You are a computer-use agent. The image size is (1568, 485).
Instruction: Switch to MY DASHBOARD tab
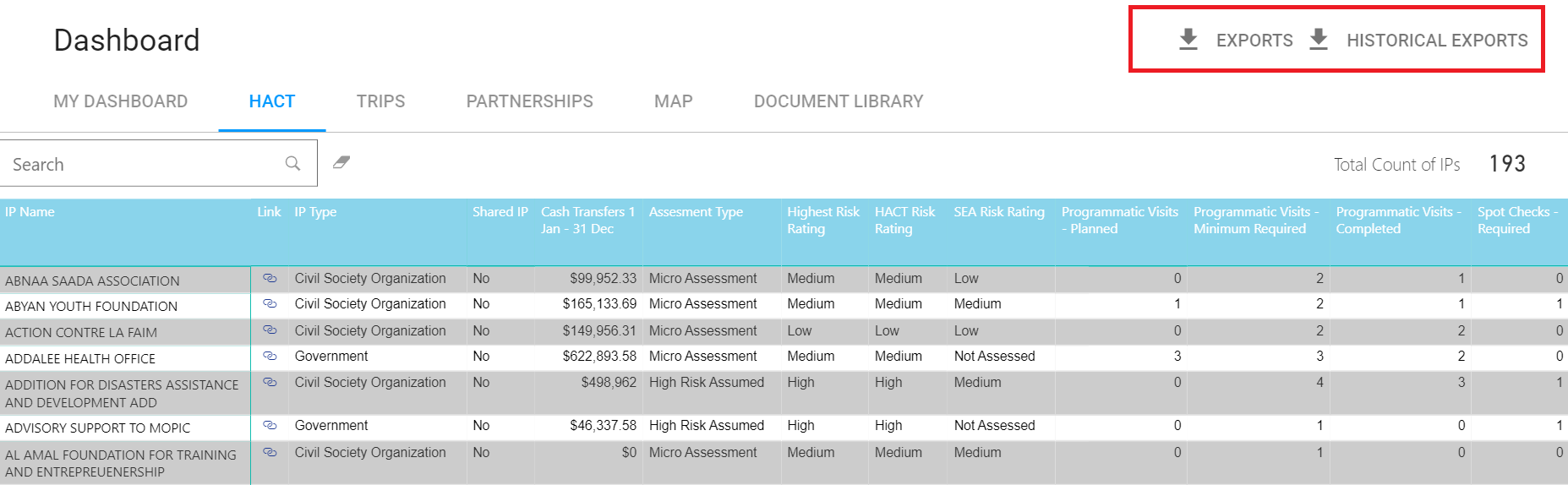click(121, 101)
